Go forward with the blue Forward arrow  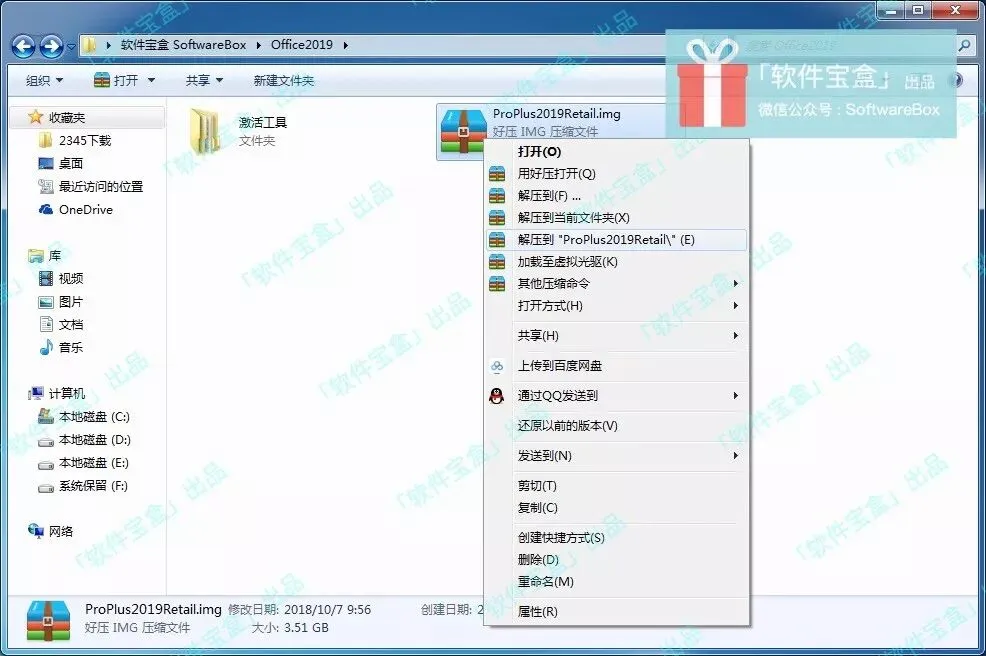click(52, 46)
